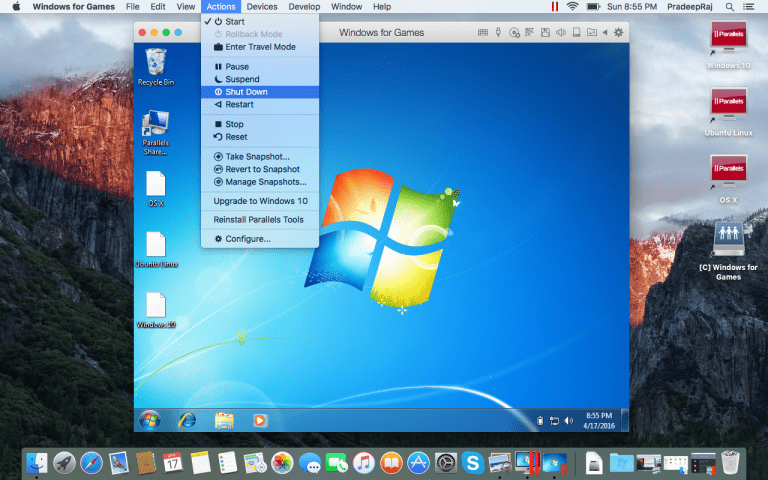Open the Help menu in menu bar

pos(382,6)
